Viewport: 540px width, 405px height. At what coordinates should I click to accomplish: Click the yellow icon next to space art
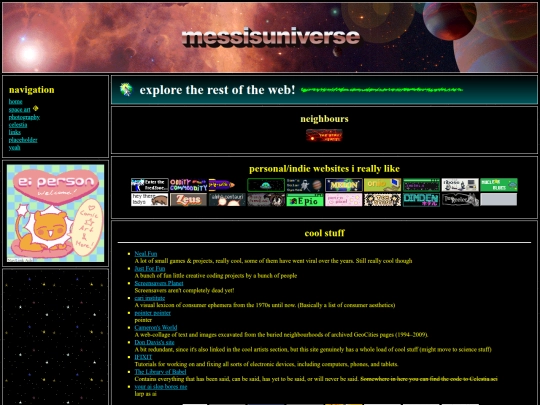pos(35,108)
